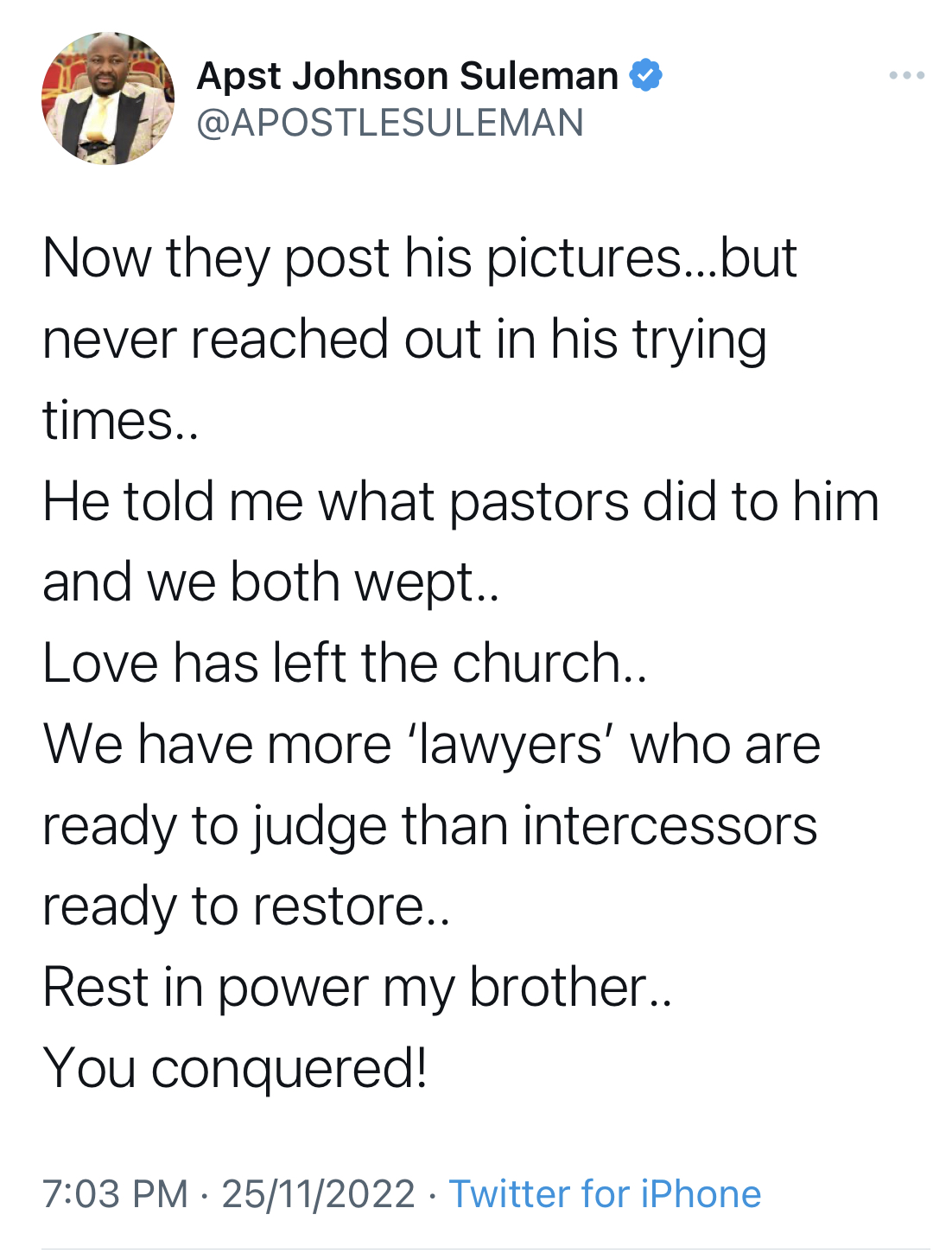Click the Twitter for iPhone source link
The height and width of the screenshot is (1259, 952).
(x=605, y=1194)
